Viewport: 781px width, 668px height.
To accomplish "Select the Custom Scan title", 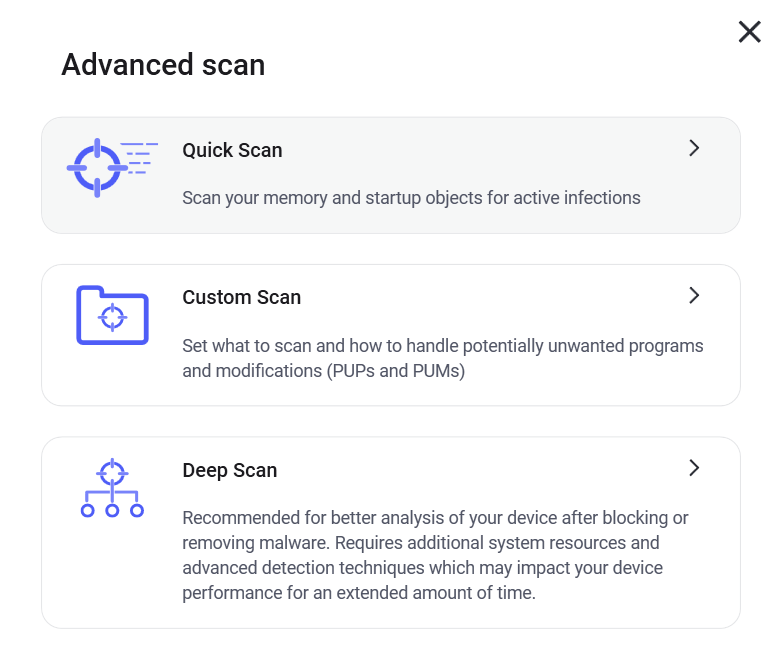I will [x=242, y=297].
